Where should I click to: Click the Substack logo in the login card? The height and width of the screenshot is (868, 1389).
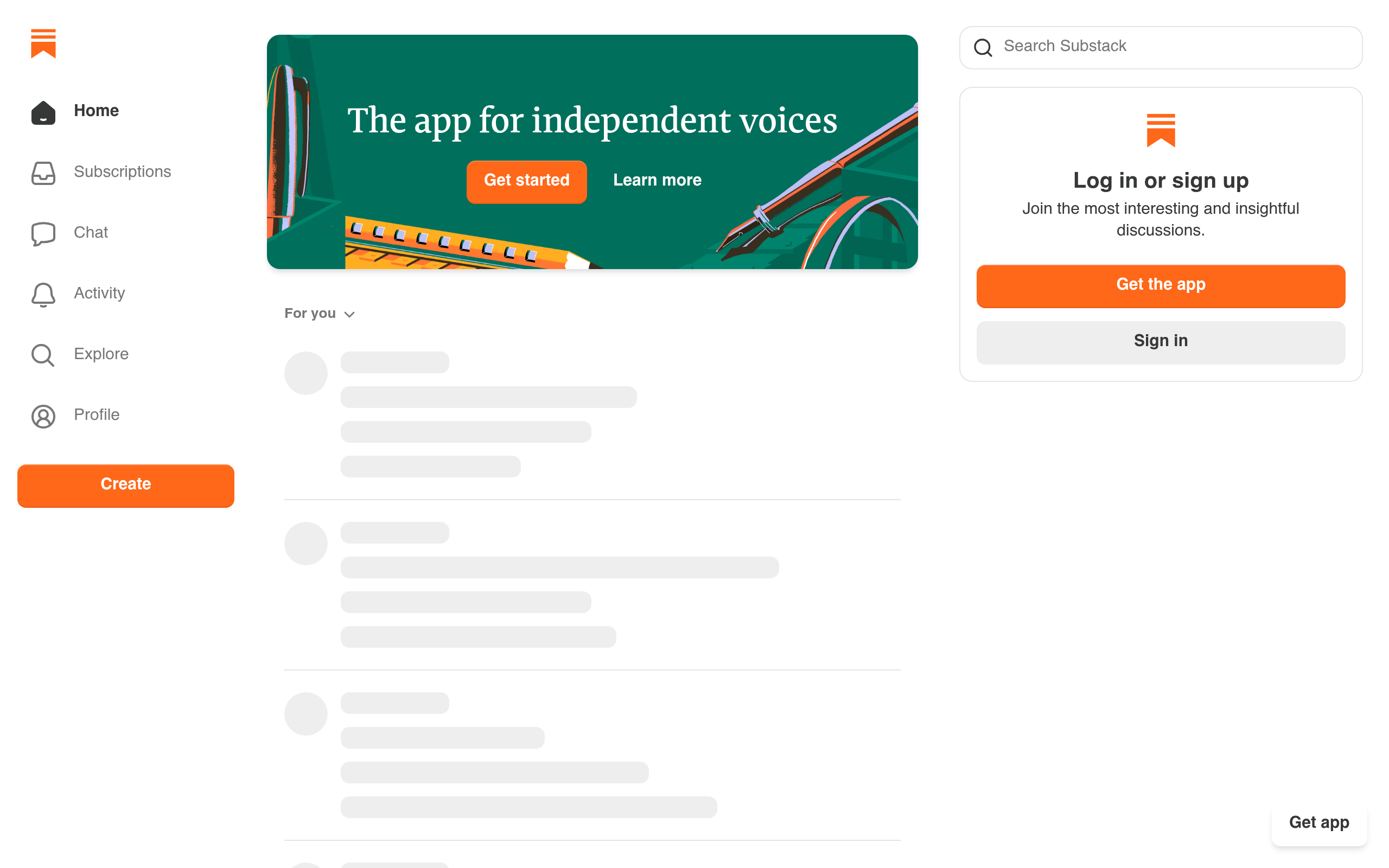tap(1161, 130)
